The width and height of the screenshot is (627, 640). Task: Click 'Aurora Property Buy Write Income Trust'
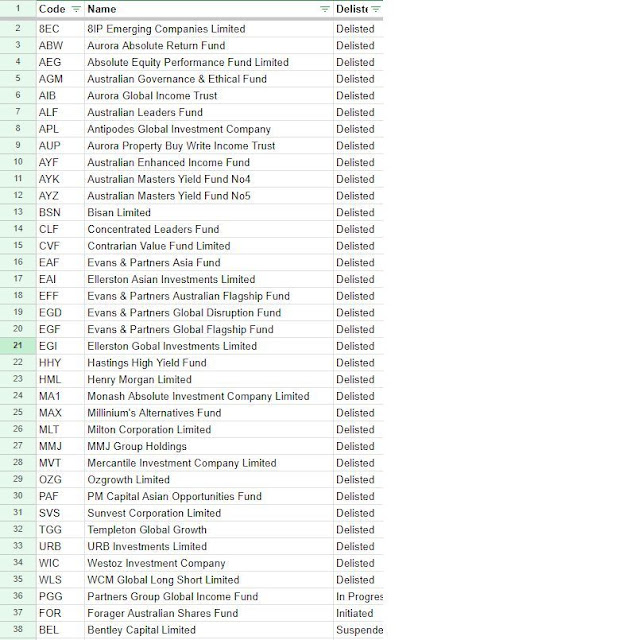[209, 146]
